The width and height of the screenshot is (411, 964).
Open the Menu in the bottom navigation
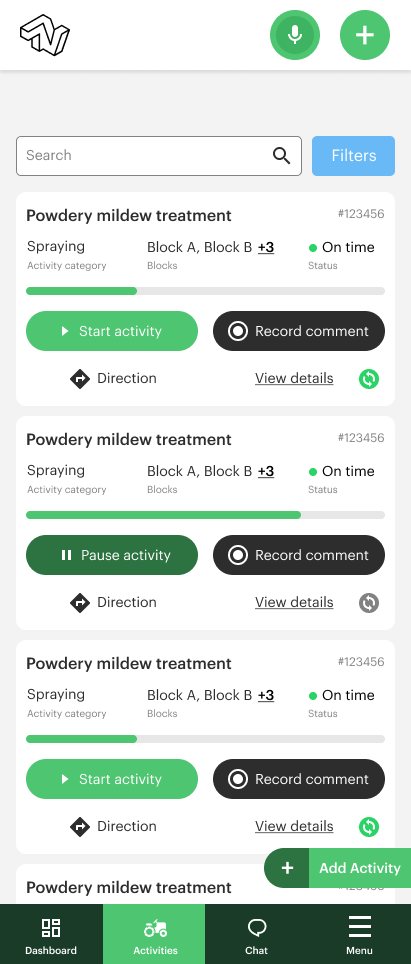(x=359, y=934)
